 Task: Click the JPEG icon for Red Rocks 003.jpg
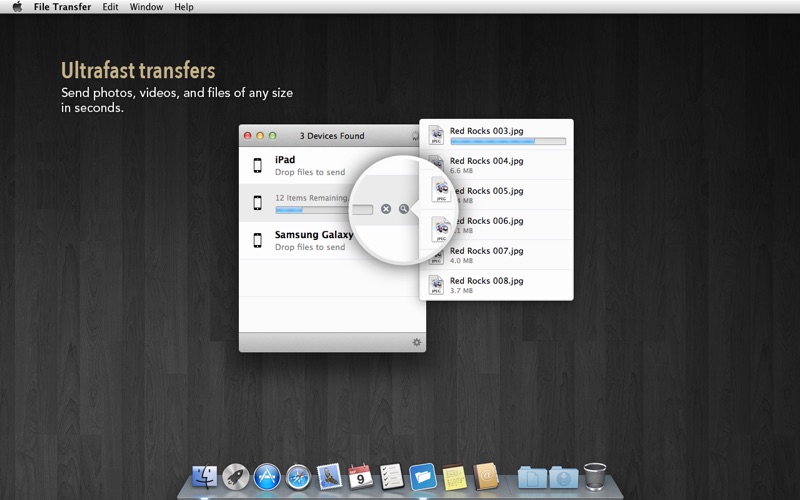(x=436, y=135)
